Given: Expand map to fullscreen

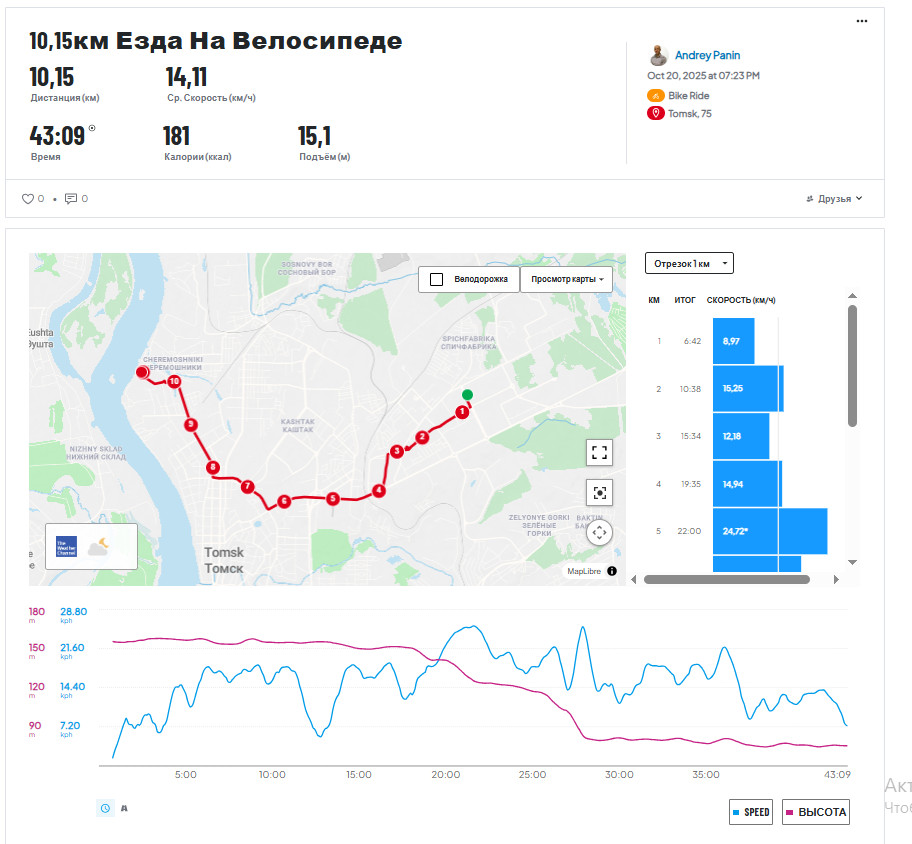Looking at the screenshot, I should point(599,452).
